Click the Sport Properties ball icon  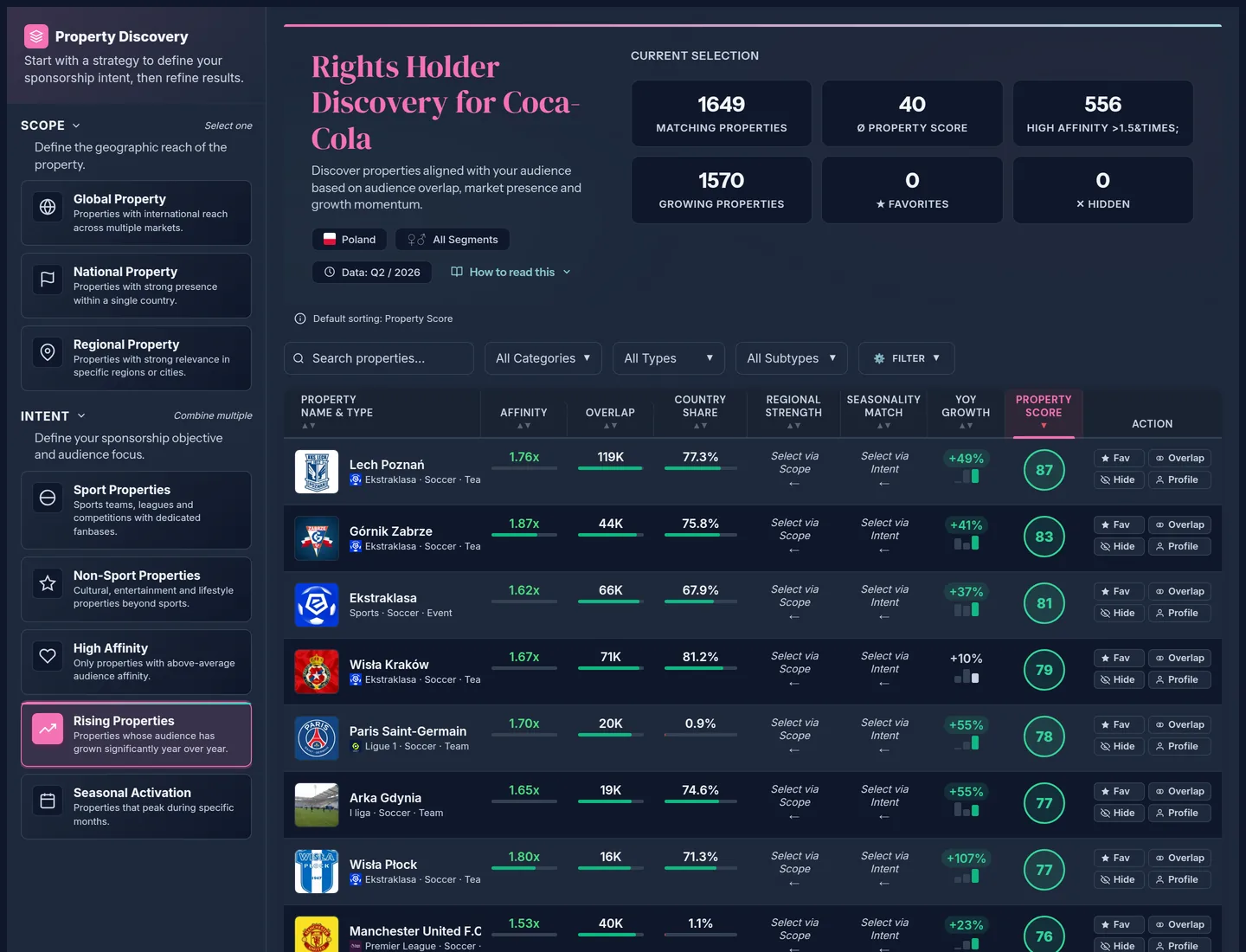48,498
